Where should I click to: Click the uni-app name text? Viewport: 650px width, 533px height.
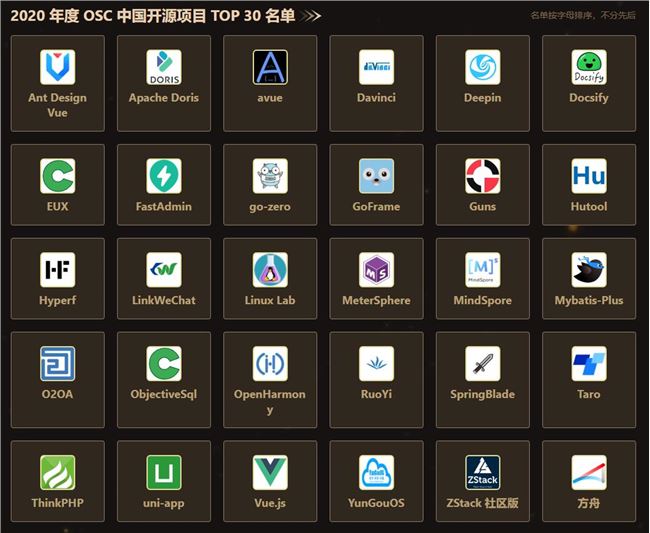tap(164, 504)
